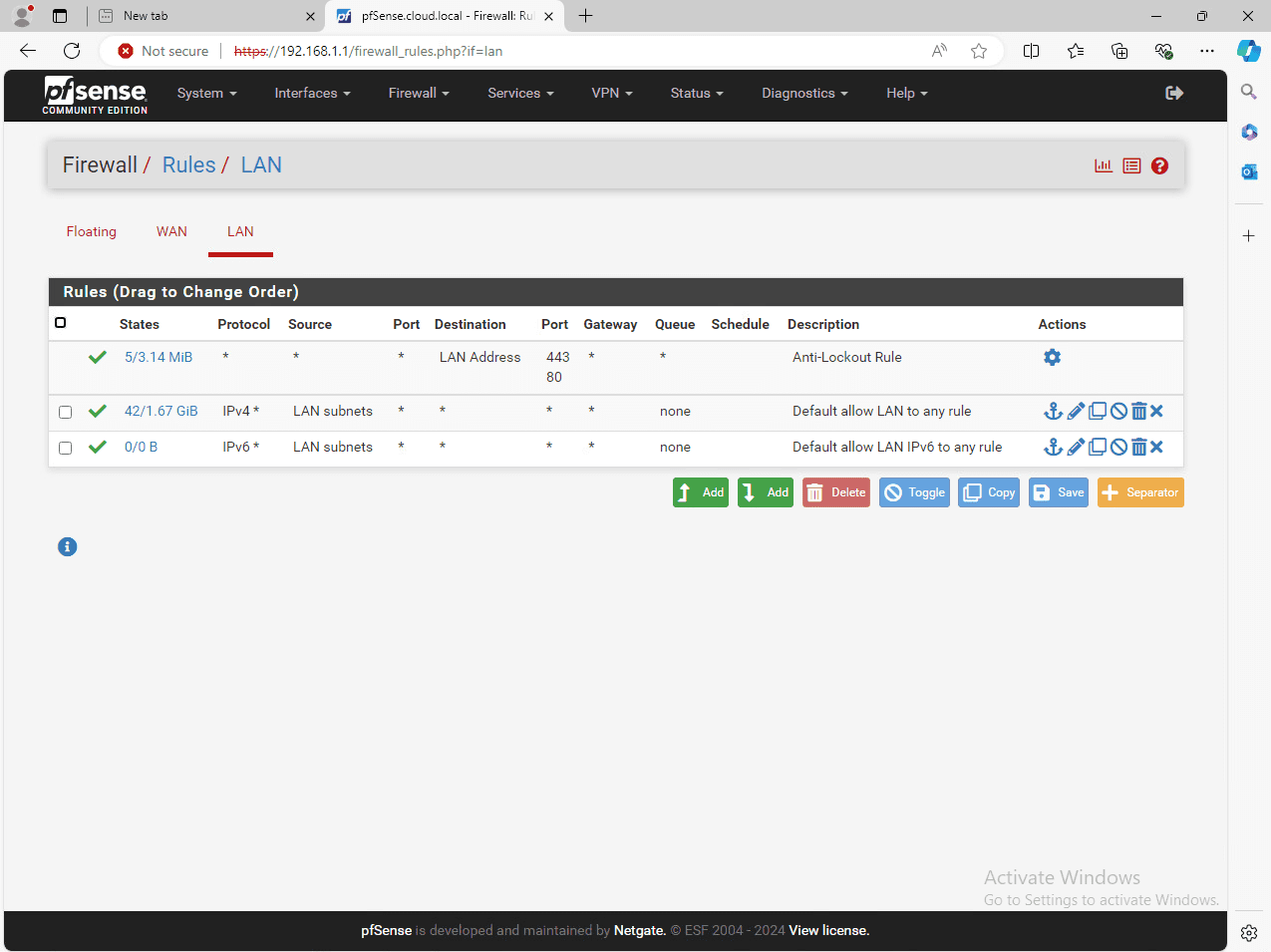
Task: Click anchor icon on IPv6 LAN rule
Action: click(x=1053, y=447)
